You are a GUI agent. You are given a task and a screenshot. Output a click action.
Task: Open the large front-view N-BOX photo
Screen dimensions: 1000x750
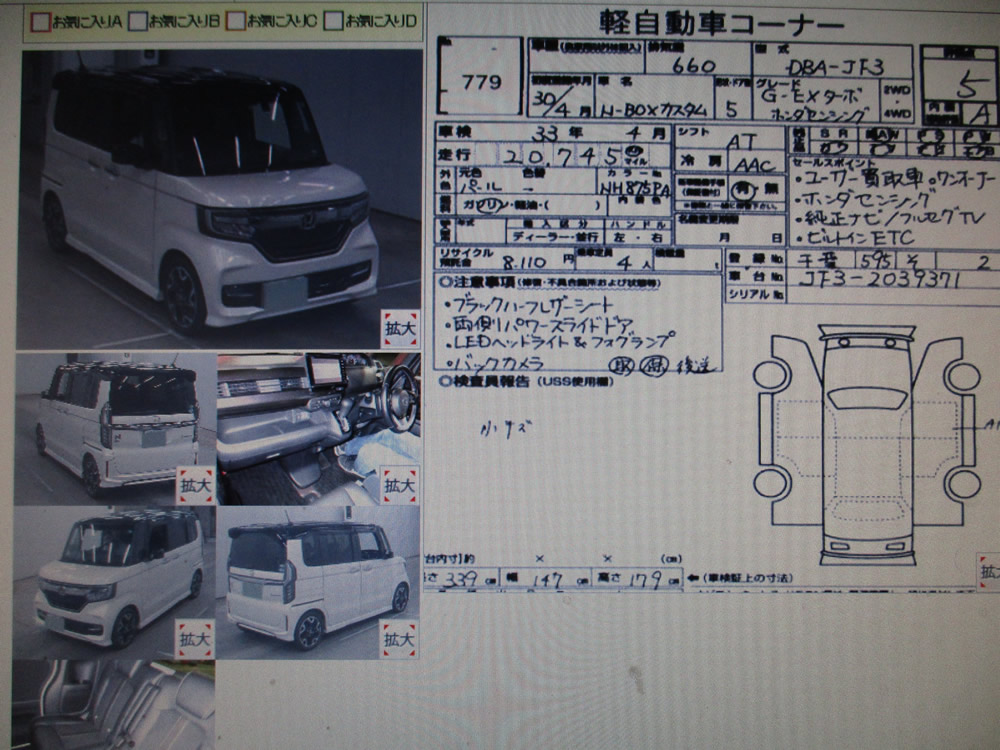click(221, 199)
